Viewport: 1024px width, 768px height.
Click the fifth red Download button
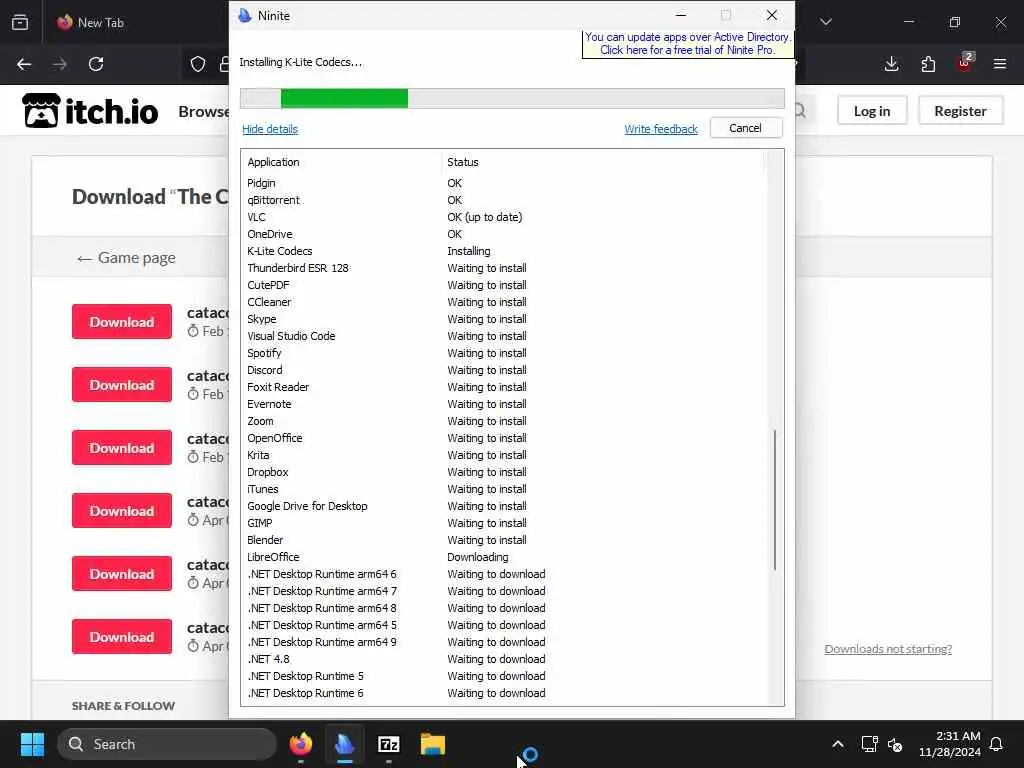pyautogui.click(x=122, y=573)
